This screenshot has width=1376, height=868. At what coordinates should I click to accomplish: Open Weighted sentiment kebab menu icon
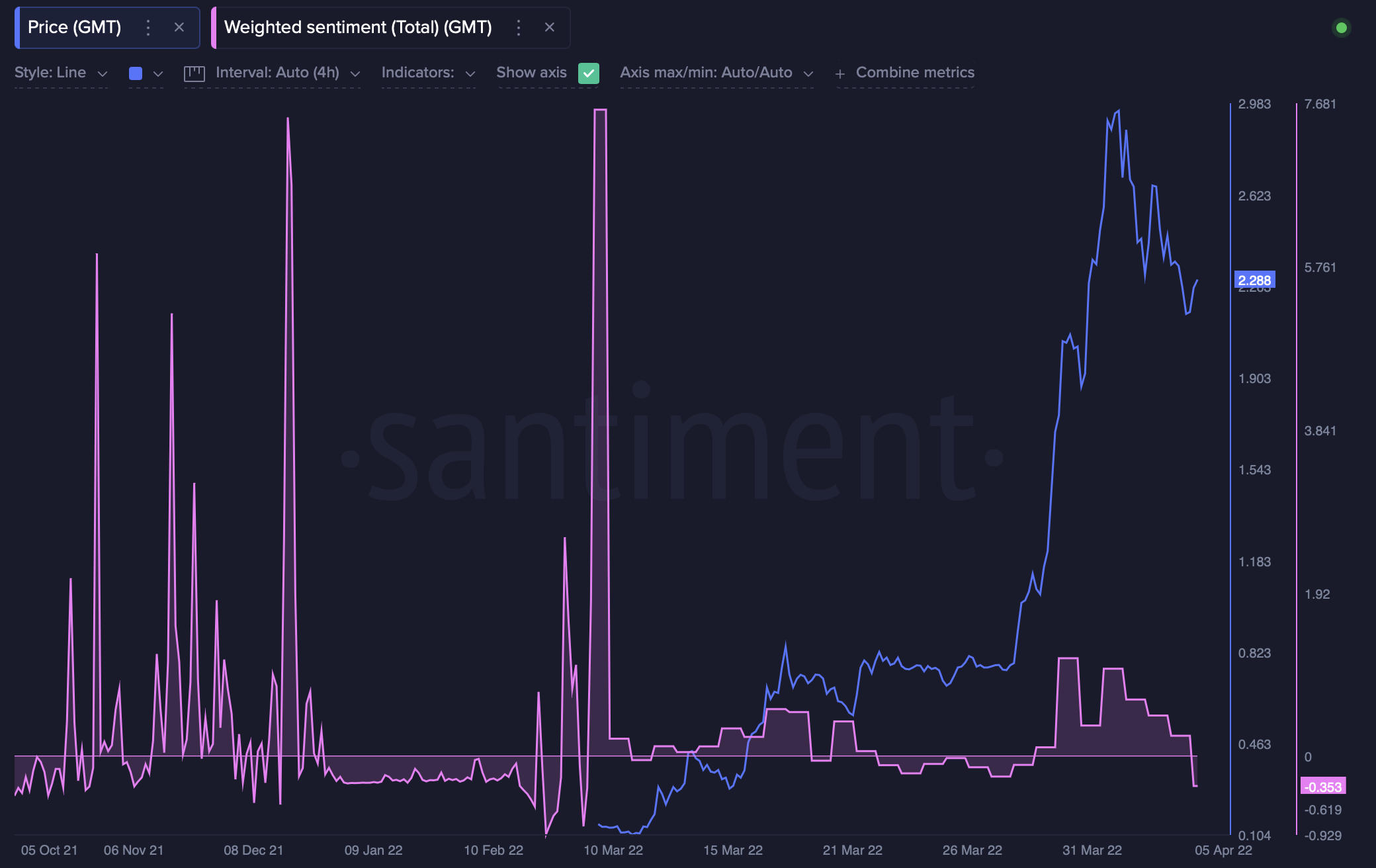click(519, 28)
